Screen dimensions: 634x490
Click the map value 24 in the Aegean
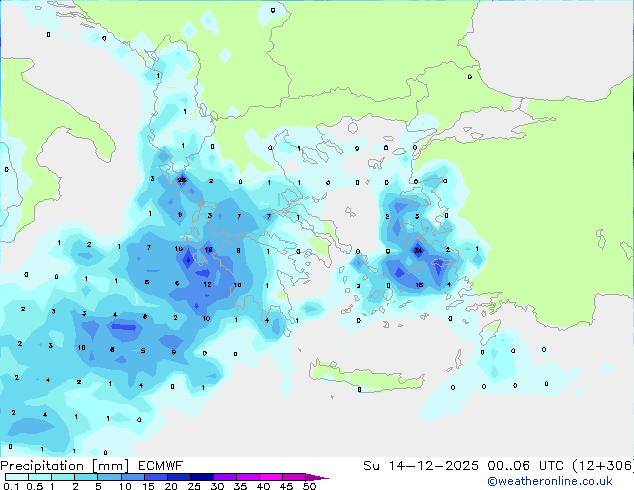click(418, 251)
